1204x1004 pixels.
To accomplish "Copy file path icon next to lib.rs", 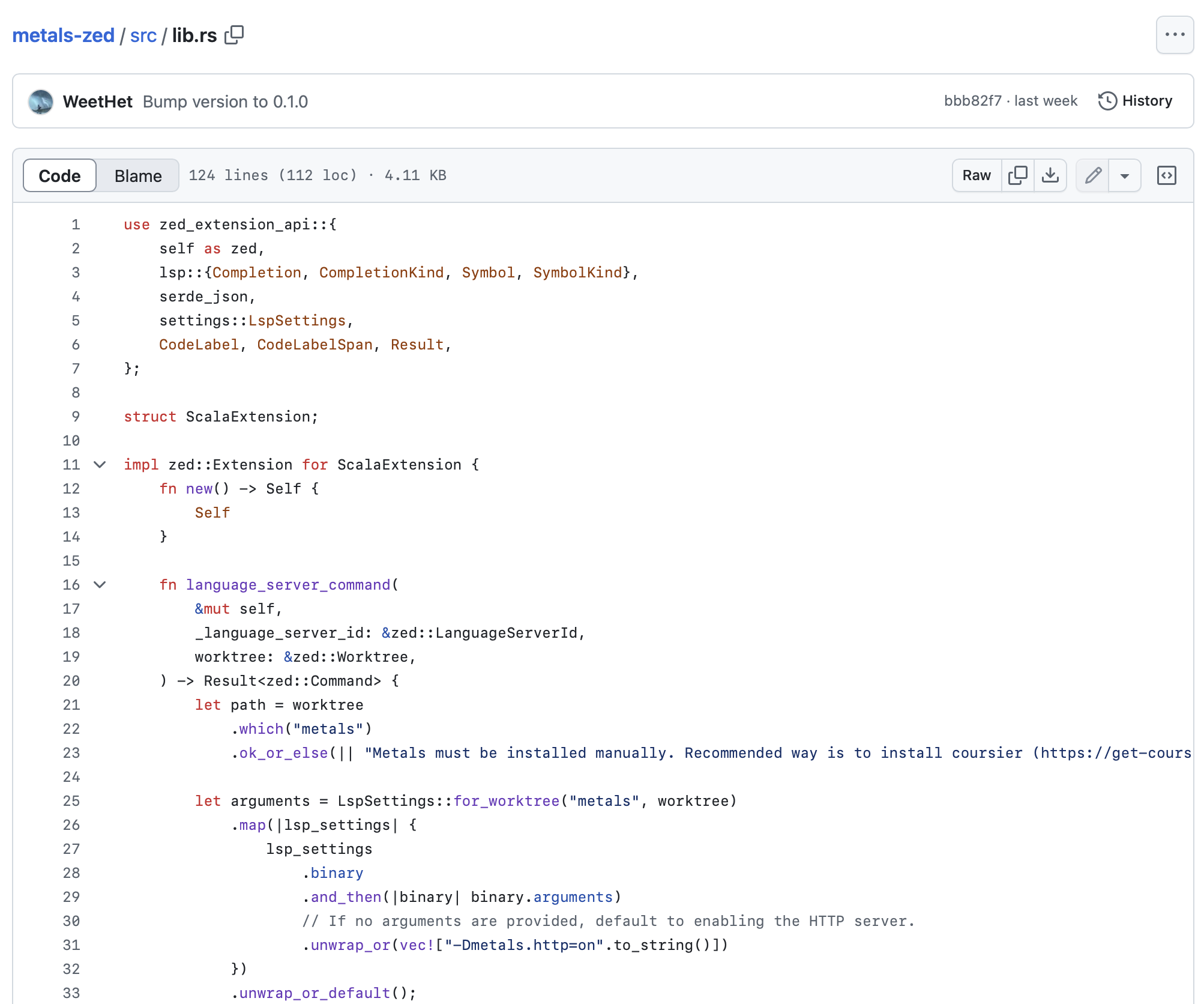I will (234, 35).
